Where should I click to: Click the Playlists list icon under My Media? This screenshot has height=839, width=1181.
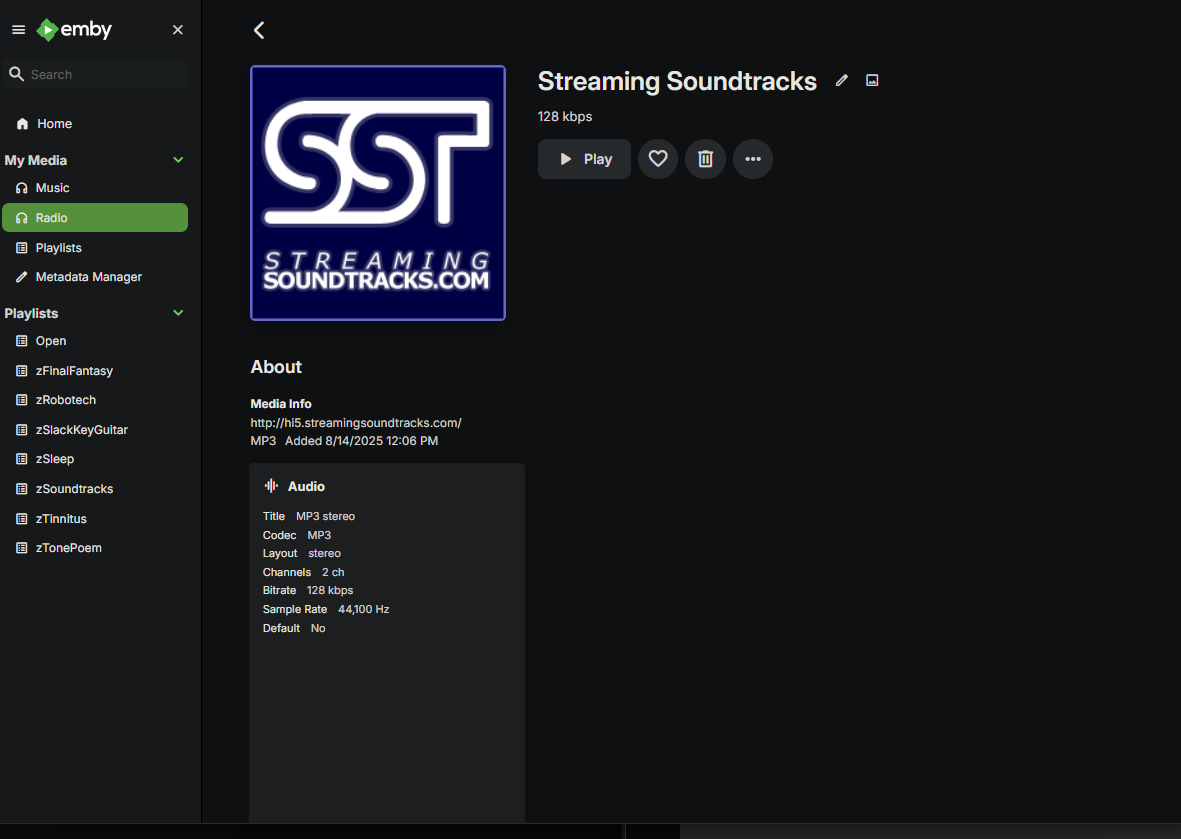22,248
